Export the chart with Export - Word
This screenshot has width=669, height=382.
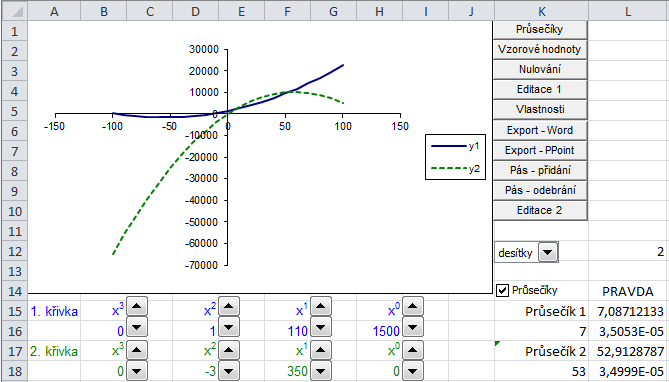(540, 130)
